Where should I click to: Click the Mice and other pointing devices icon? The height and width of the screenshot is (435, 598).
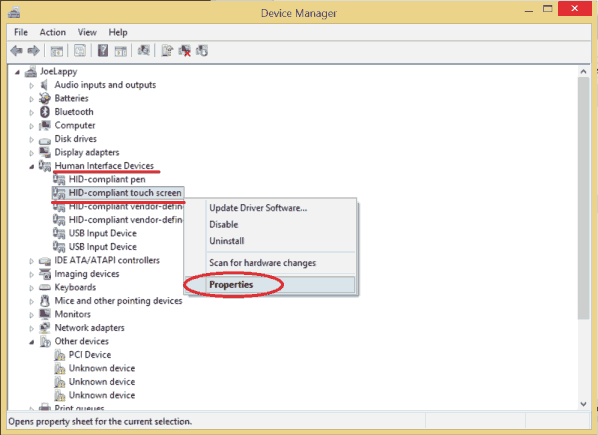click(45, 301)
